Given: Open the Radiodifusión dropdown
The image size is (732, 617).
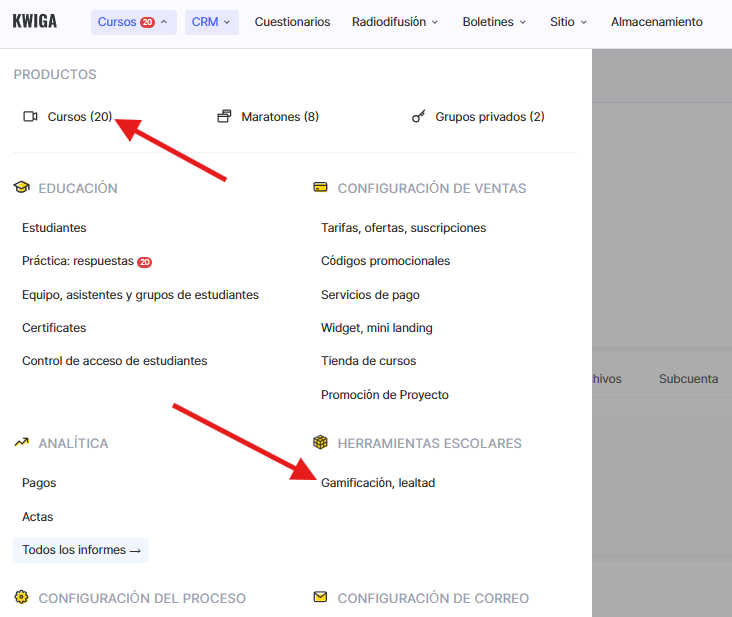Looking at the screenshot, I should [394, 22].
